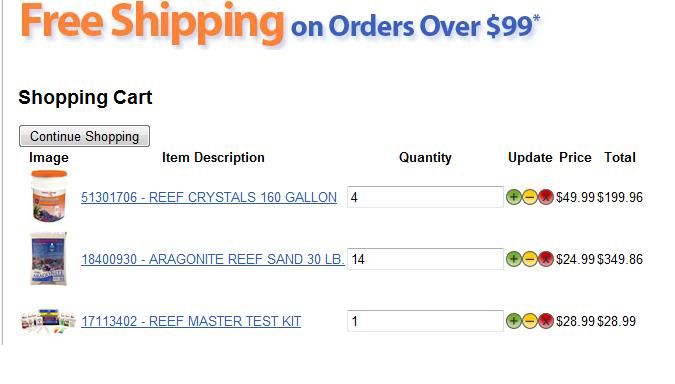The width and height of the screenshot is (675, 384).
Task: Click the Continue Shopping button
Action: pyautogui.click(x=84, y=136)
